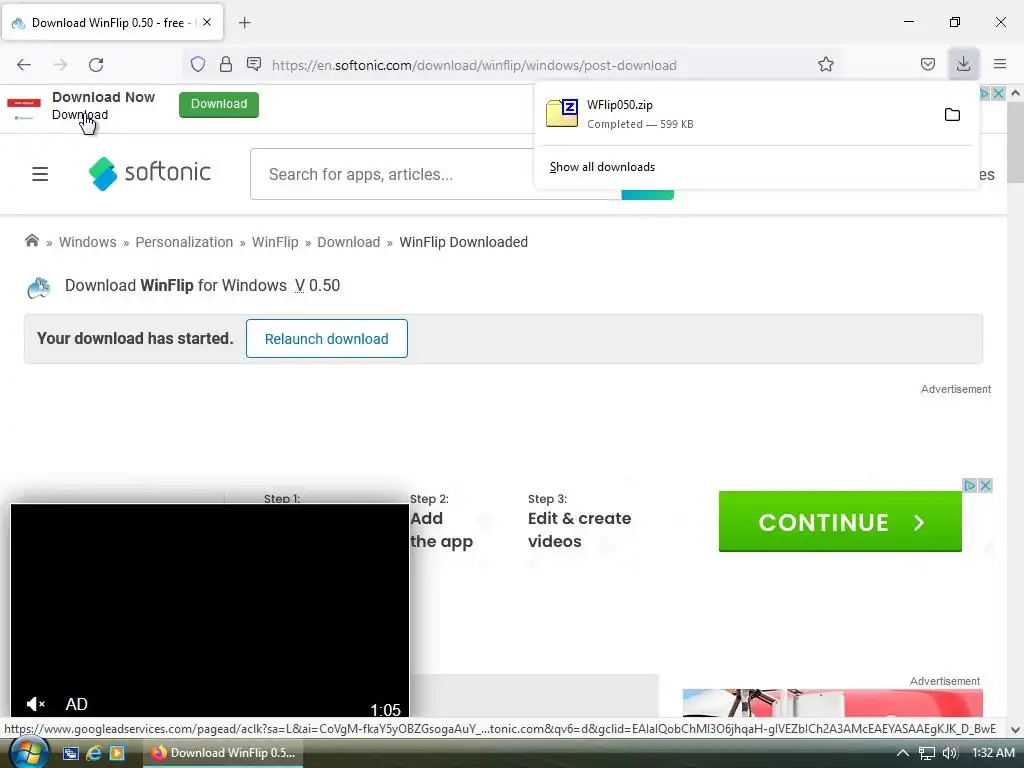Go back to the previous page
This screenshot has width=1024, height=768.
tap(24, 65)
